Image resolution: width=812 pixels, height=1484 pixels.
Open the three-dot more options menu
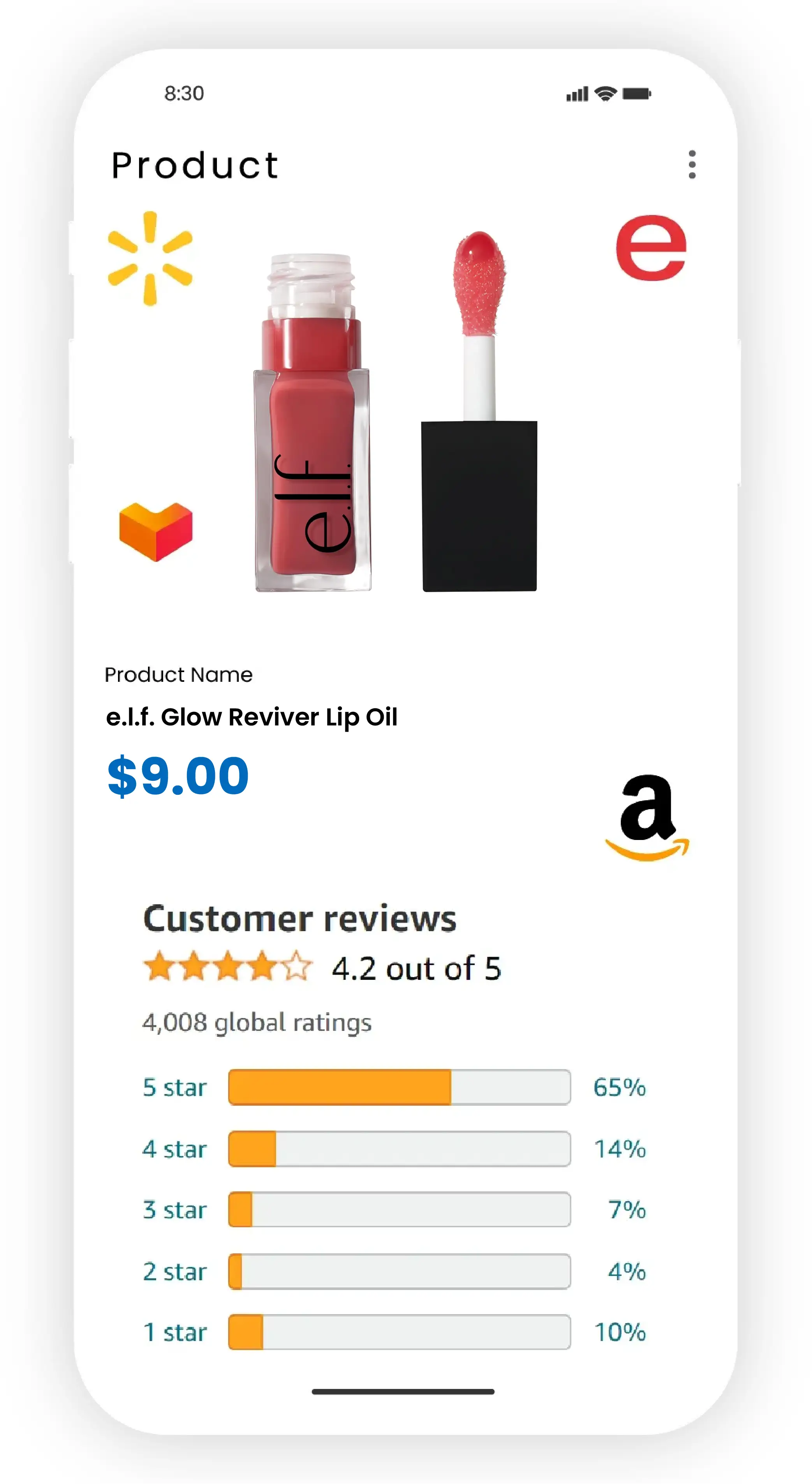click(x=692, y=165)
